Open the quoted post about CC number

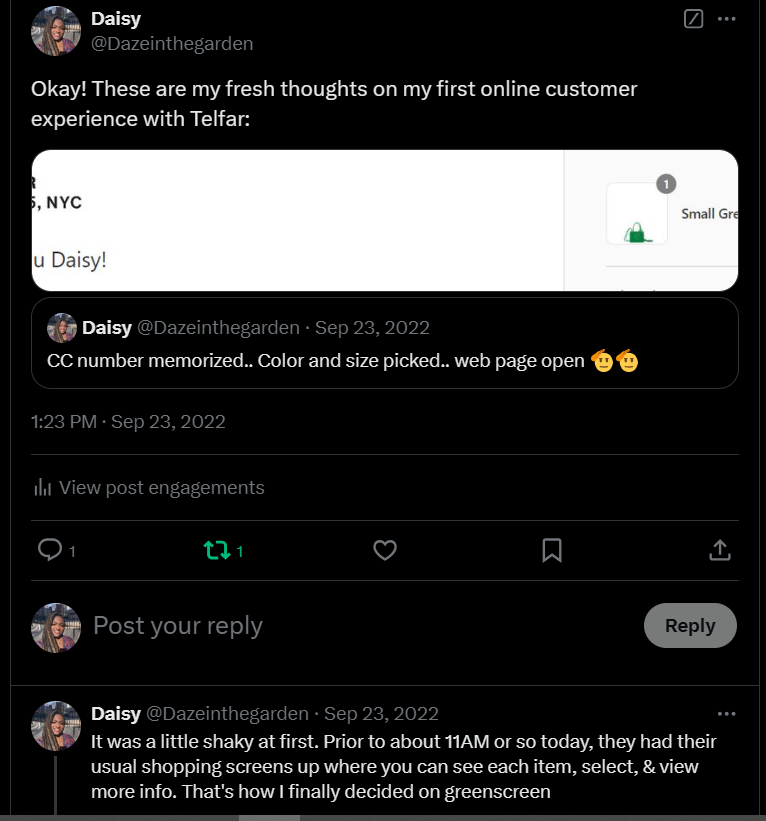(x=385, y=343)
